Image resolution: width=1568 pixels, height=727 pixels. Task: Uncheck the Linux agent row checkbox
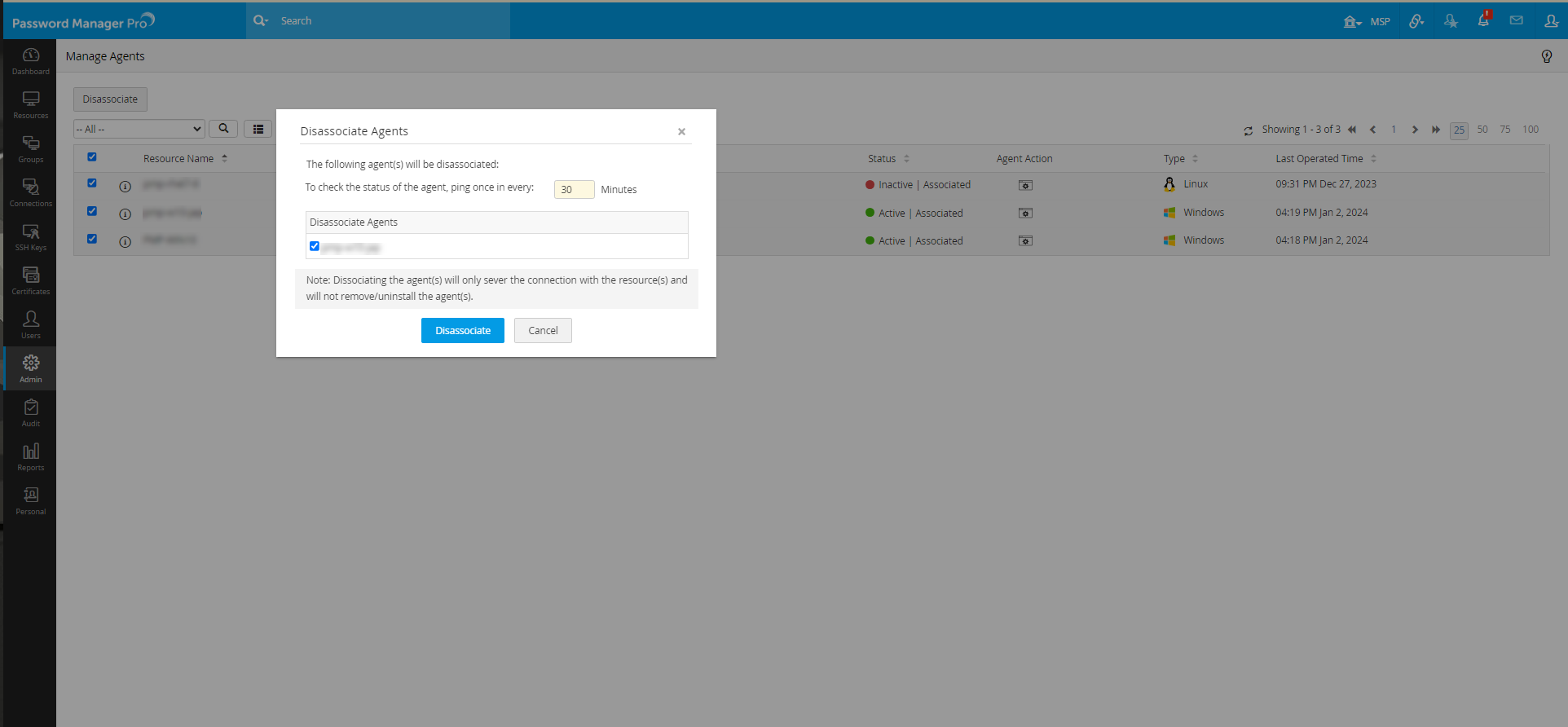[x=92, y=183]
